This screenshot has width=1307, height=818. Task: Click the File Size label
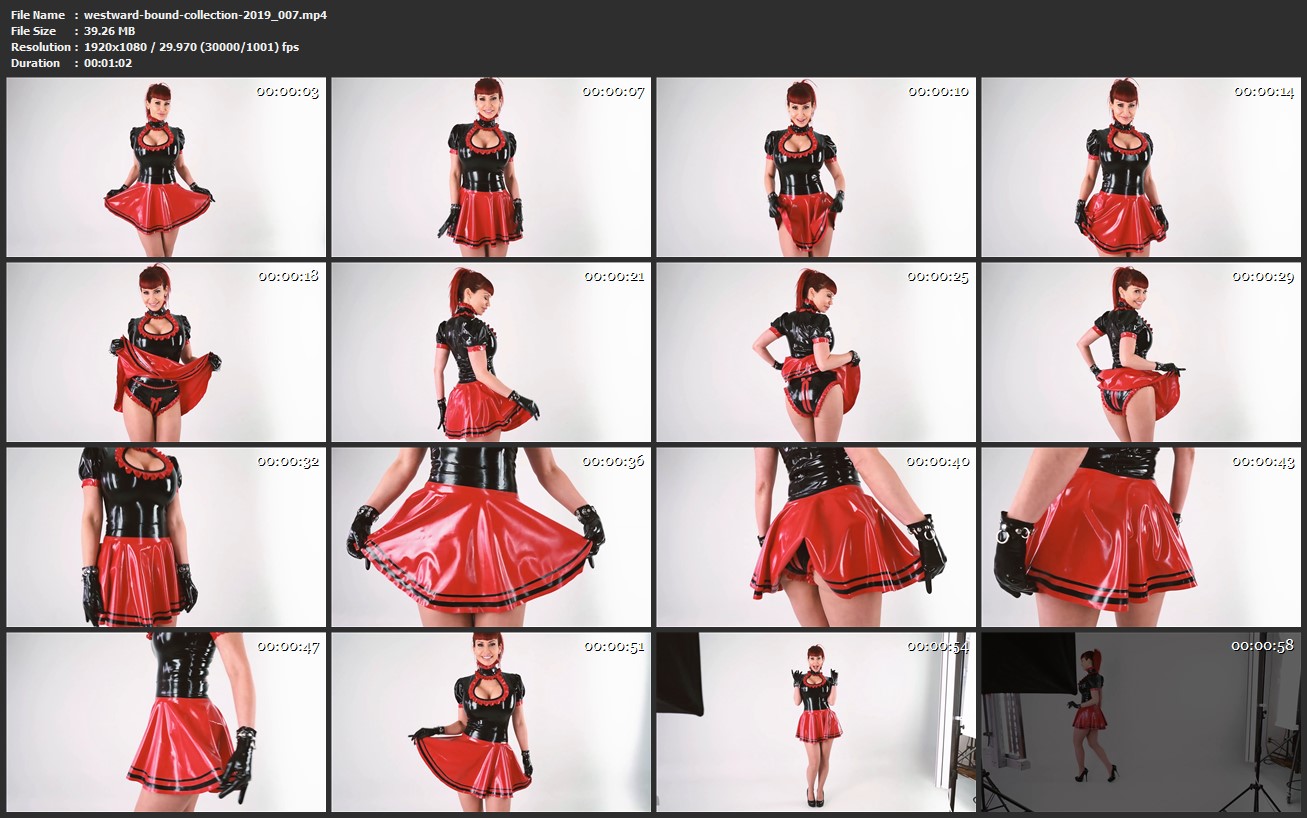click(34, 31)
